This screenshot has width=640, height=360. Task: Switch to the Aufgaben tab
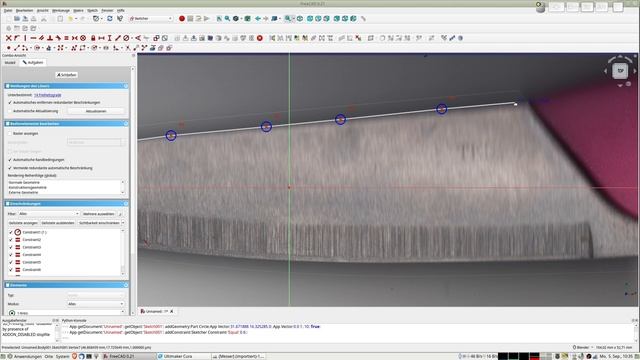(33, 62)
